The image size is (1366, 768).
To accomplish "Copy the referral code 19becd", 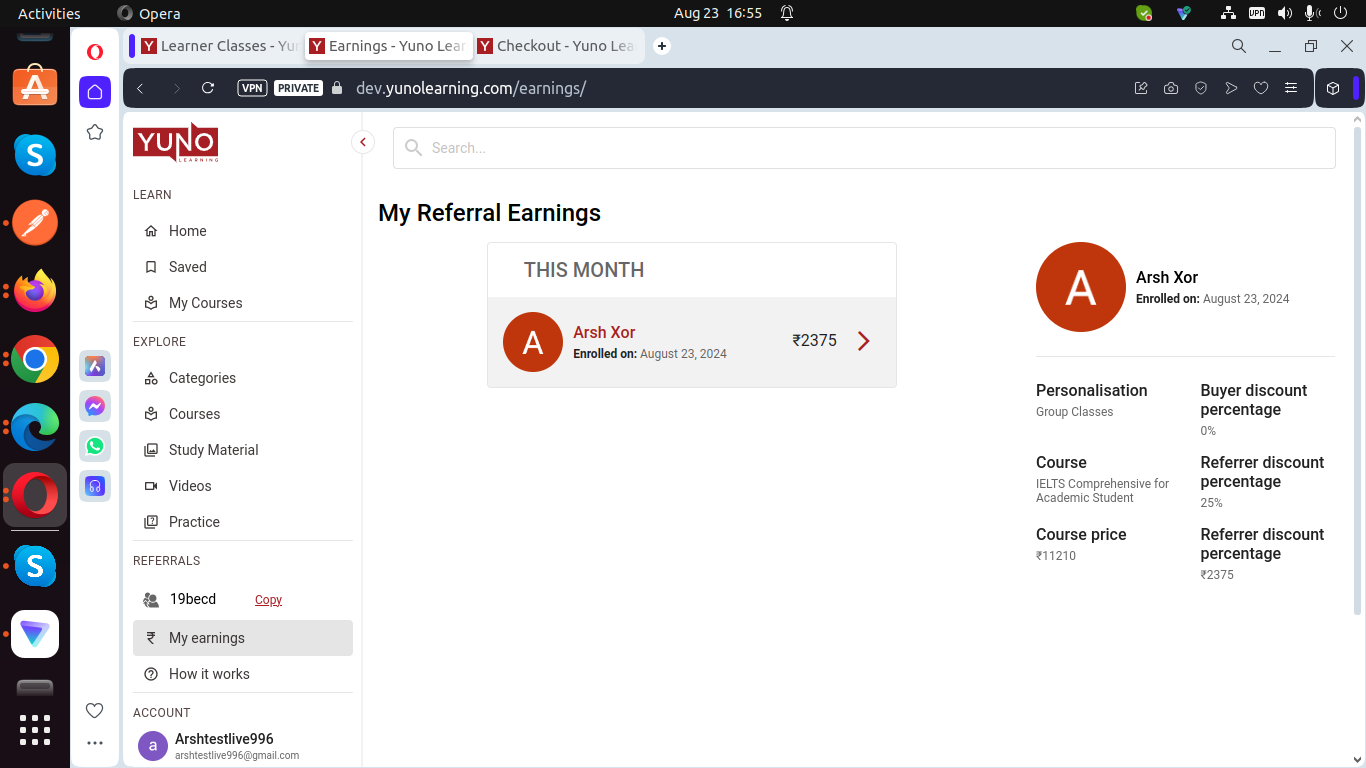I will pos(268,600).
